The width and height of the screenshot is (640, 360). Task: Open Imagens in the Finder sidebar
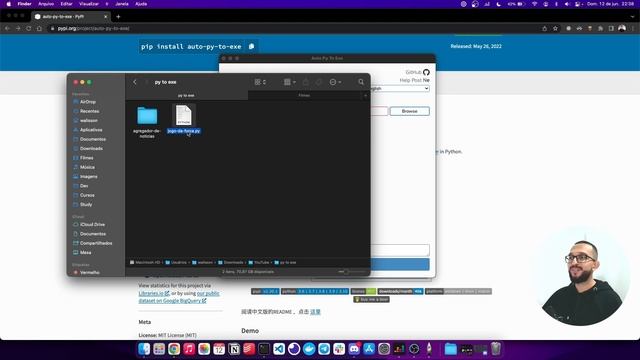point(89,177)
